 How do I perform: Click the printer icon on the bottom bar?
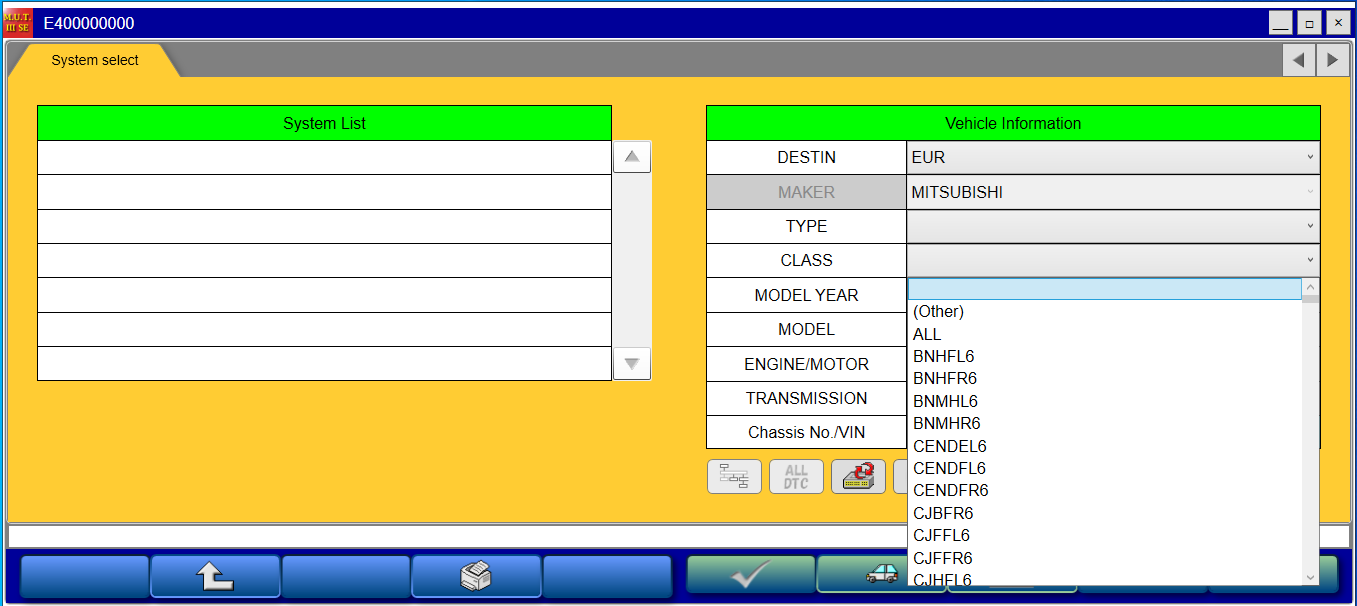click(x=476, y=577)
